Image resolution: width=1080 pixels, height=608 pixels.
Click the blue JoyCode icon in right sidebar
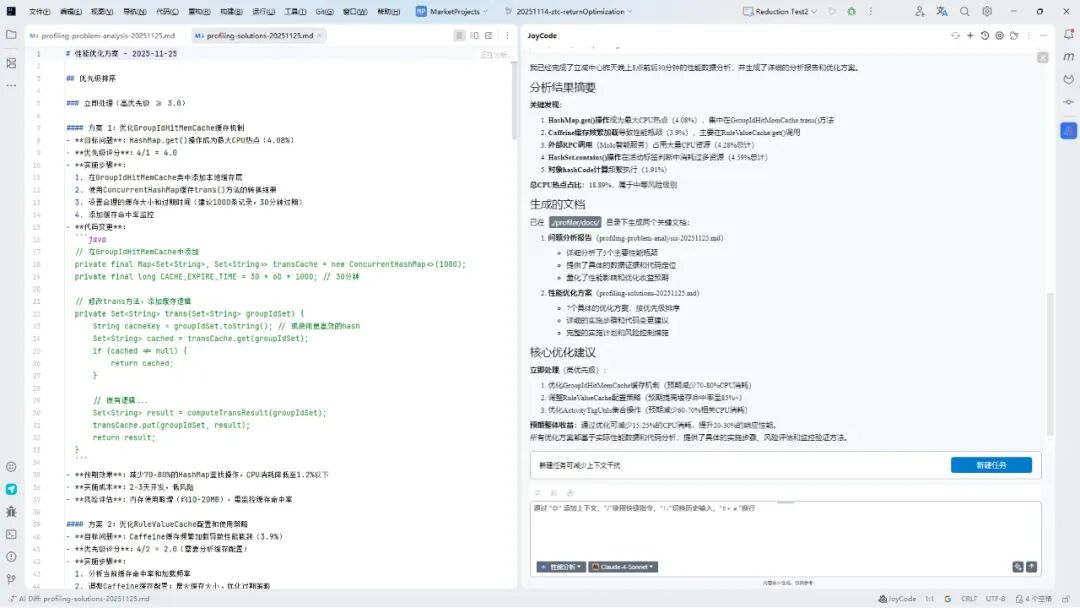pyautogui.click(x=1068, y=130)
